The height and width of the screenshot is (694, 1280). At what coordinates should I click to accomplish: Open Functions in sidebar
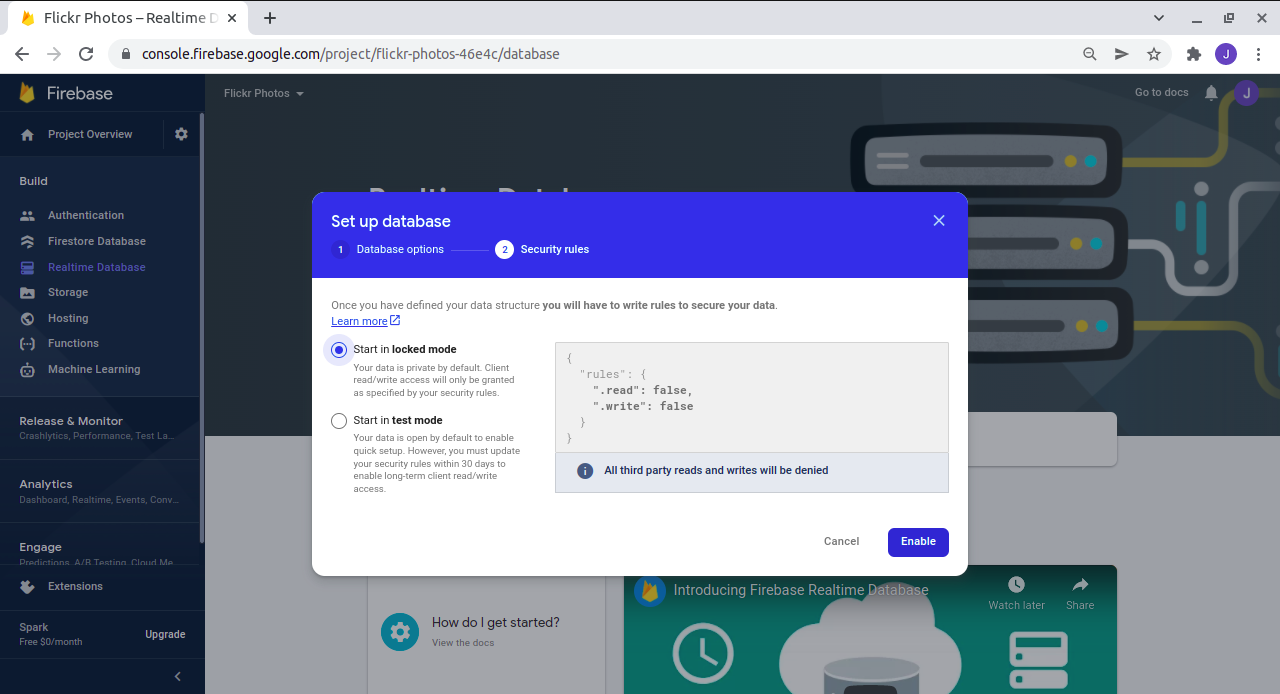[73, 344]
